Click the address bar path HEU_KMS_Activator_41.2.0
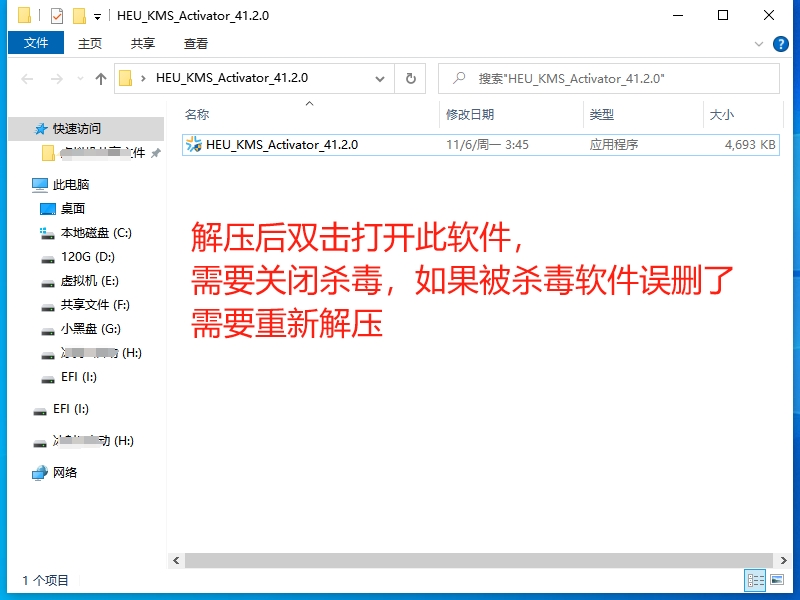 [x=232, y=78]
